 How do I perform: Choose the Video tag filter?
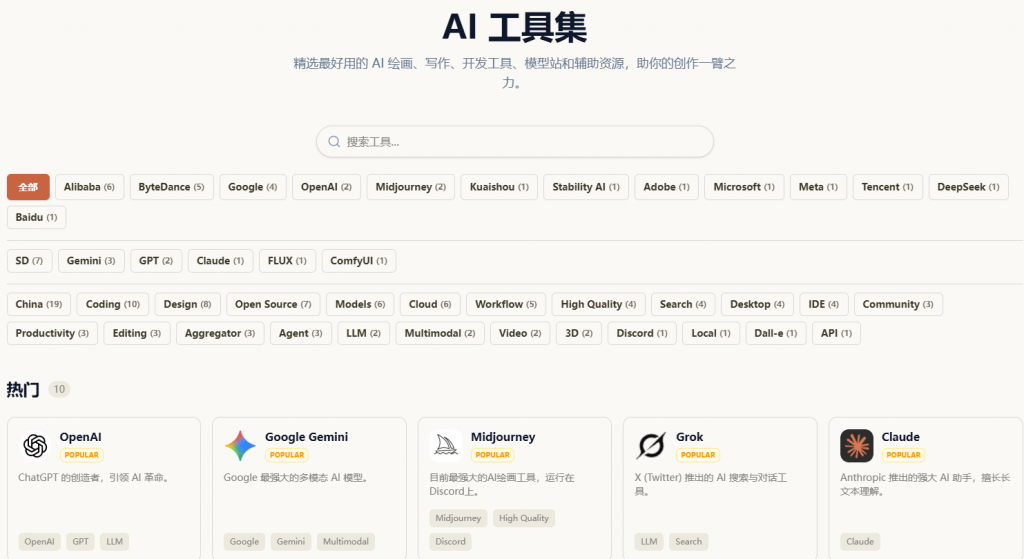point(520,333)
